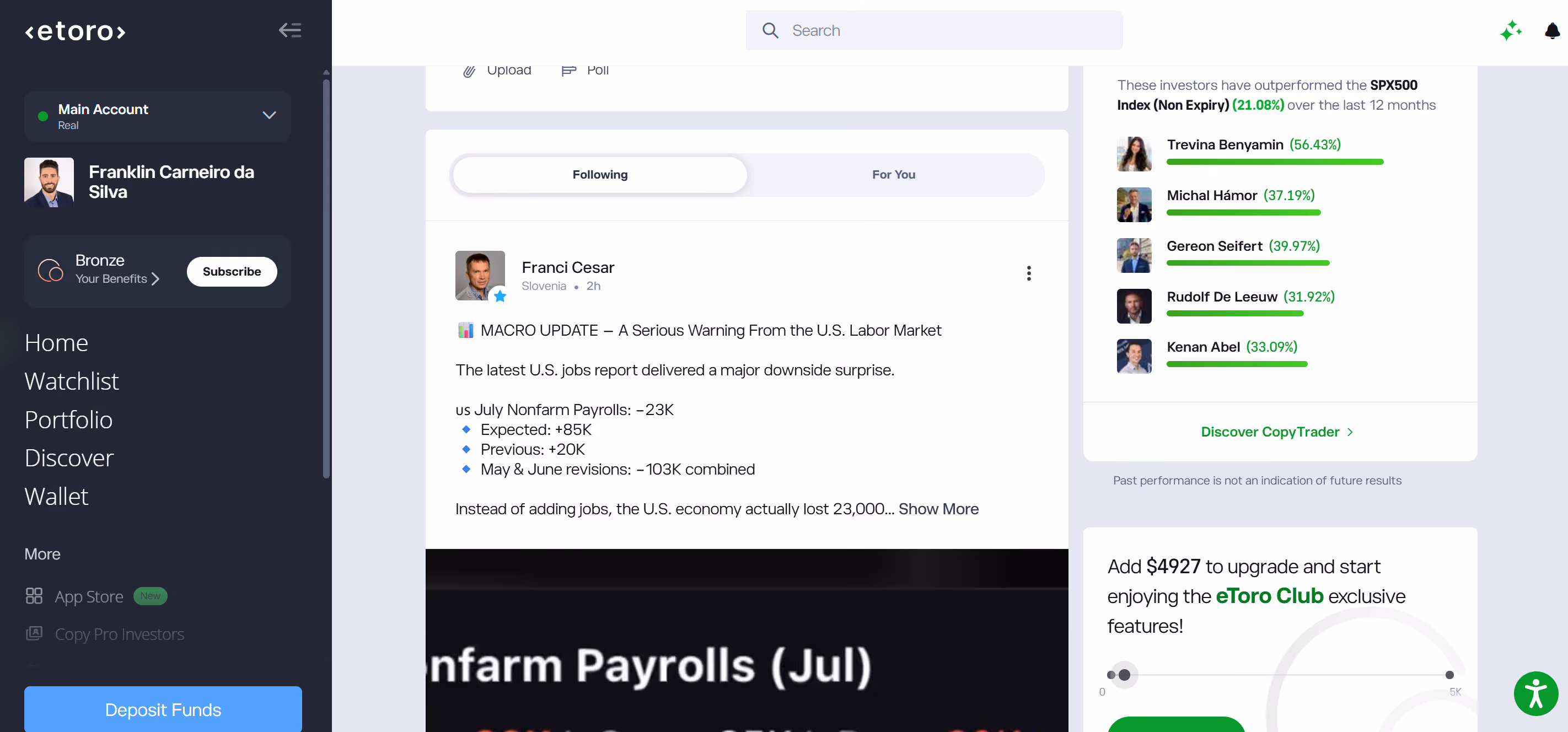Collapse the sidebar with the arrow icon
This screenshot has width=1568, height=732.
coord(290,30)
